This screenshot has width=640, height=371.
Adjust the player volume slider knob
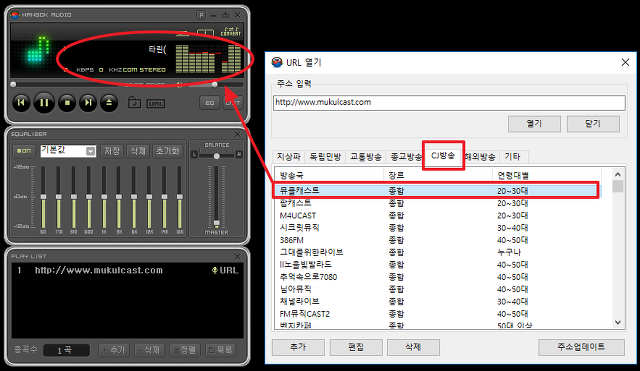tap(215, 85)
